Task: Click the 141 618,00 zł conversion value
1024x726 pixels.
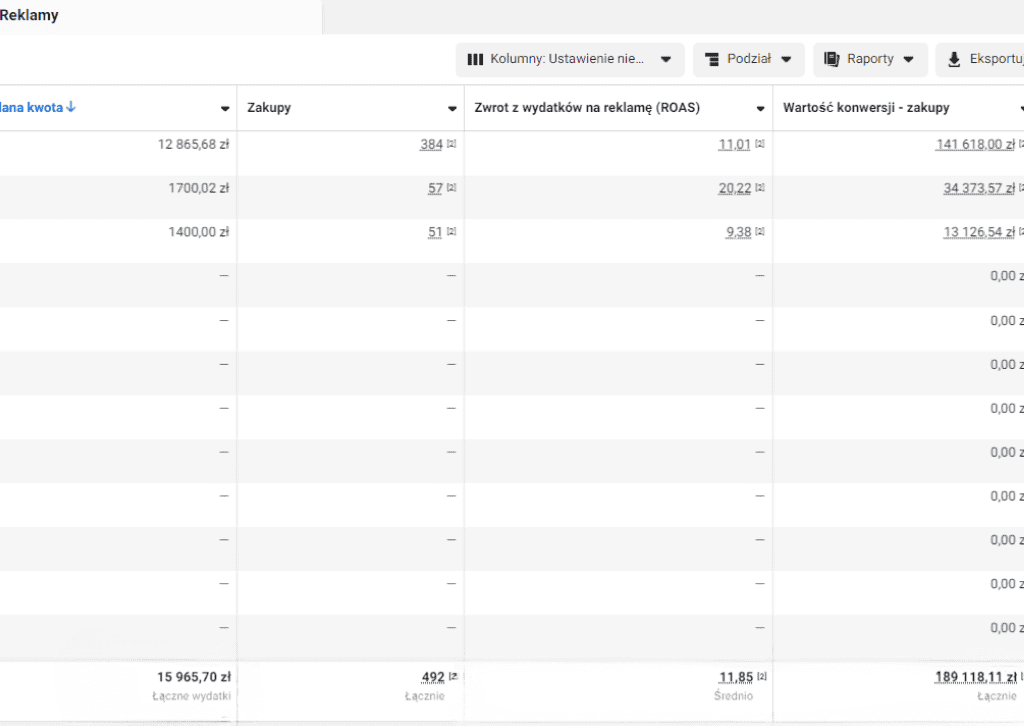Action: [x=975, y=144]
